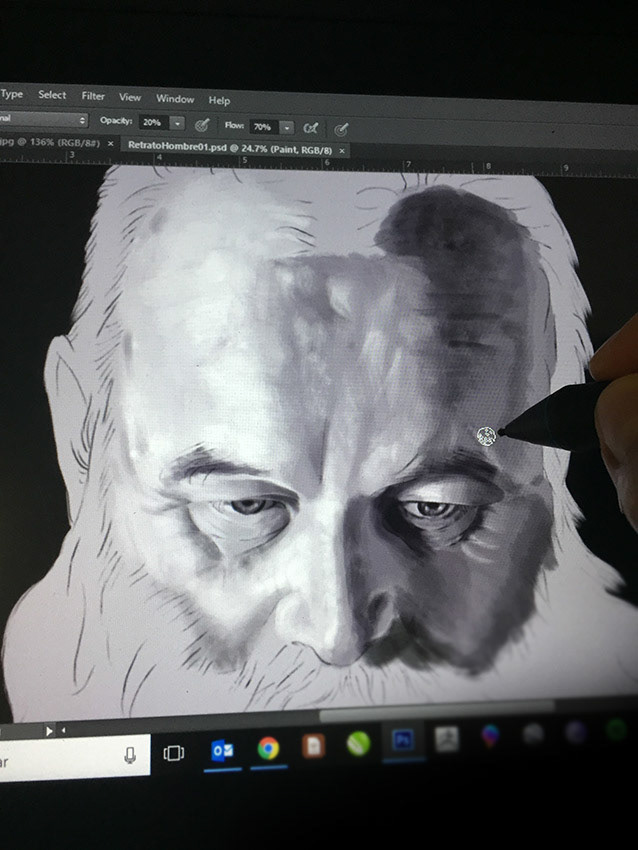The height and width of the screenshot is (850, 638).
Task: Open the Filter menu
Action: [93, 96]
